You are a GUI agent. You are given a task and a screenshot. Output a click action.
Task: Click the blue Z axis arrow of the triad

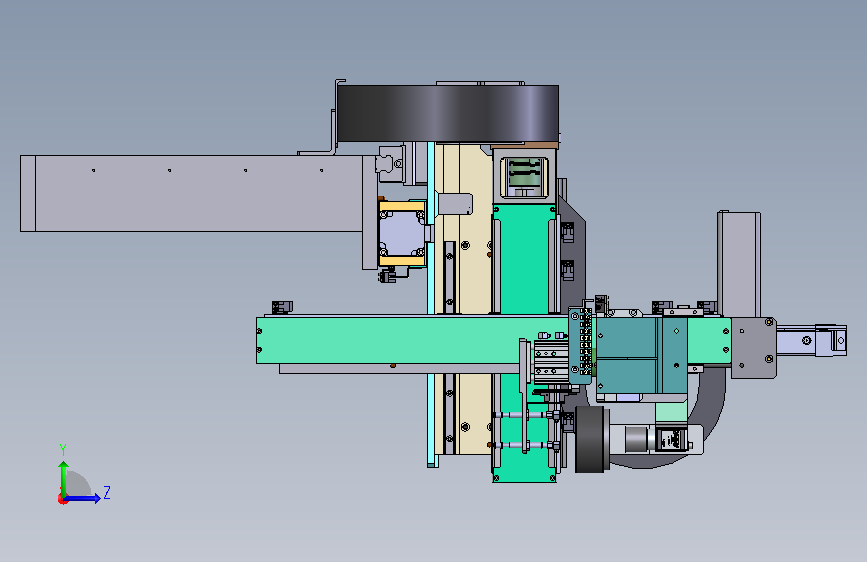point(82,498)
